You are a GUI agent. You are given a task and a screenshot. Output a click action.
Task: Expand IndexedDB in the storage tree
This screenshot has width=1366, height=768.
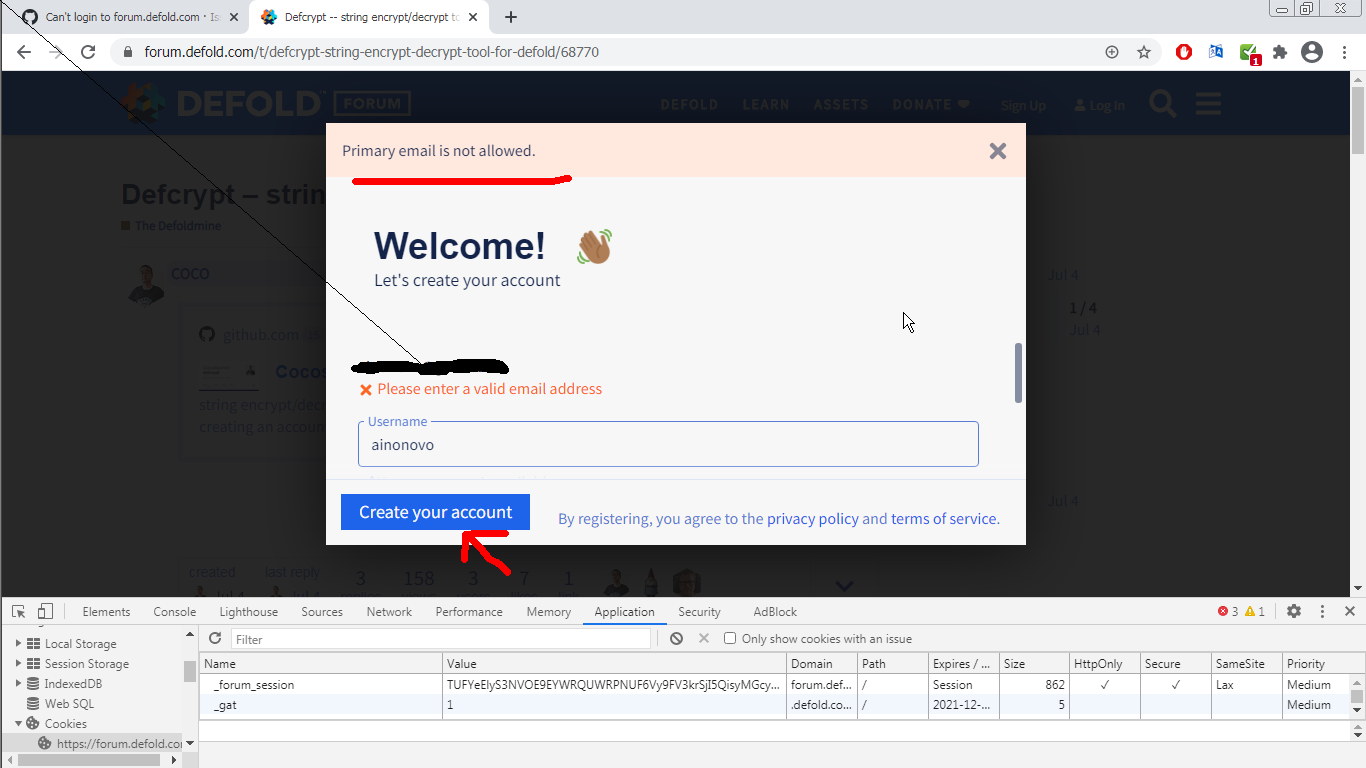pos(18,683)
